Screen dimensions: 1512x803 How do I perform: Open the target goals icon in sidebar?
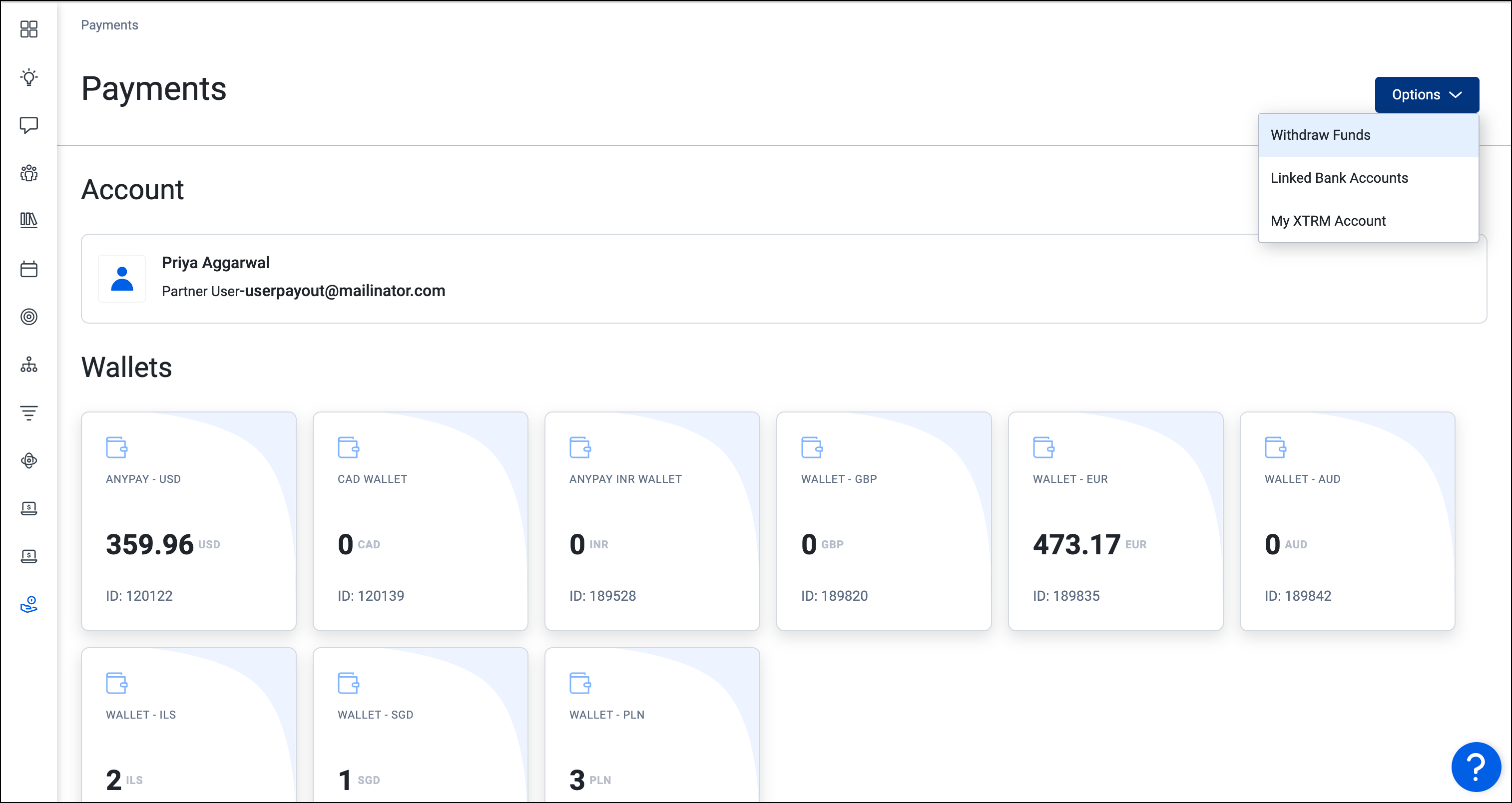click(x=29, y=317)
